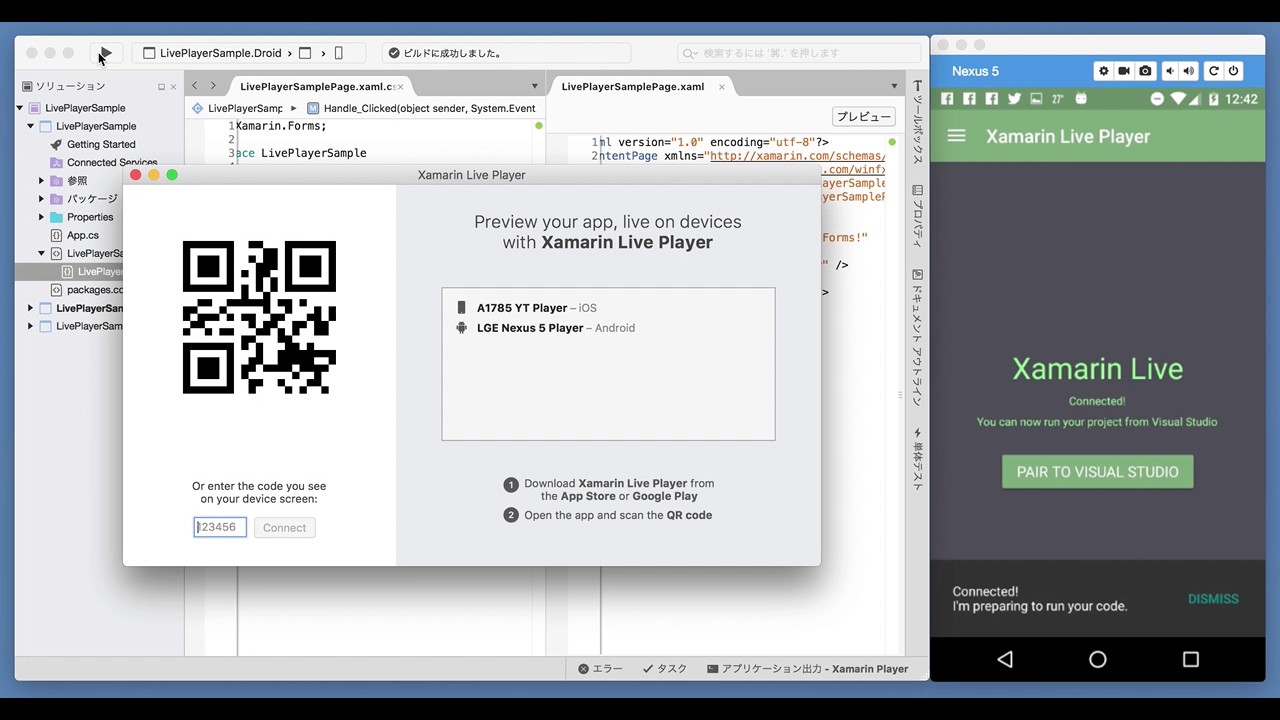Select the packages.config file
The width and height of the screenshot is (1280, 720).
pos(87,290)
